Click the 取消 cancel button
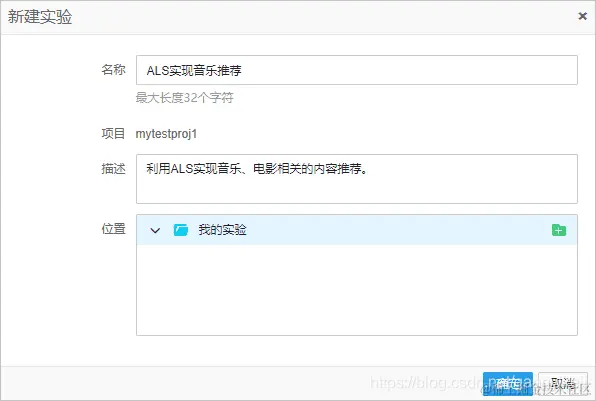The image size is (596, 401). pyautogui.click(x=563, y=383)
